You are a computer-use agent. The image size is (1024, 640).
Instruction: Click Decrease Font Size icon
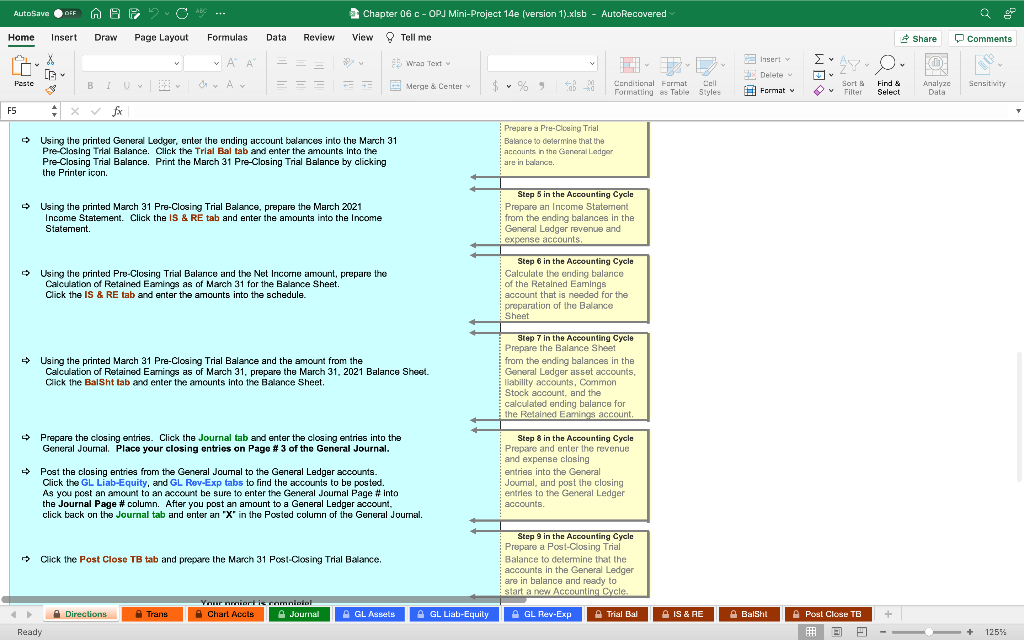click(251, 63)
